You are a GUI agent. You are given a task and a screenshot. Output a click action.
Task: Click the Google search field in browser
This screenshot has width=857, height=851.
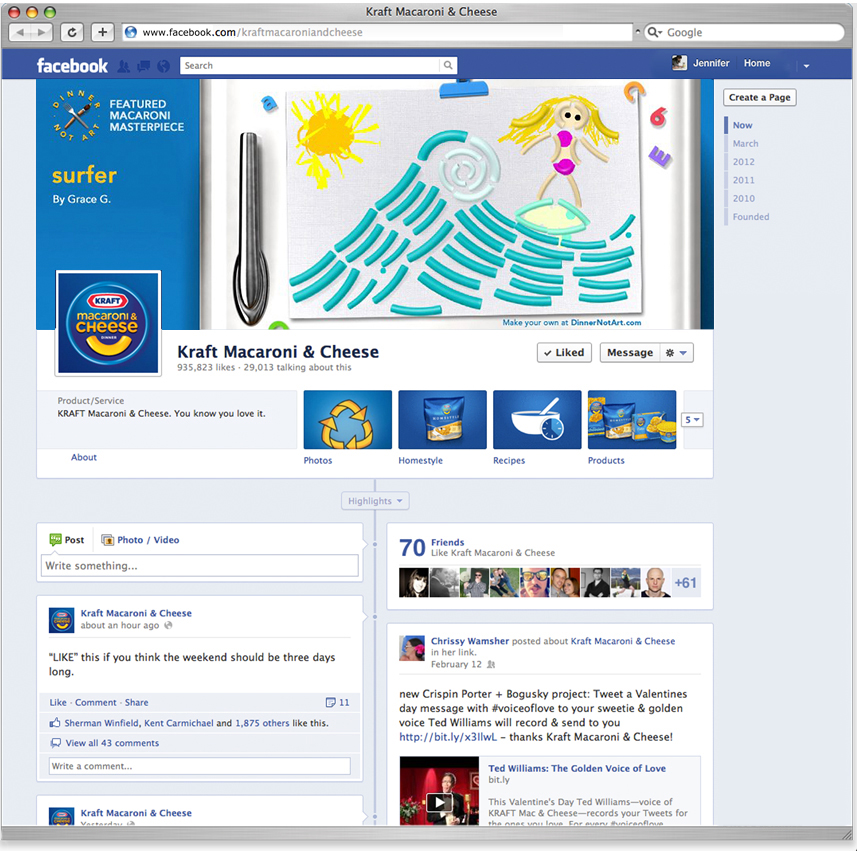pyautogui.click(x=743, y=32)
